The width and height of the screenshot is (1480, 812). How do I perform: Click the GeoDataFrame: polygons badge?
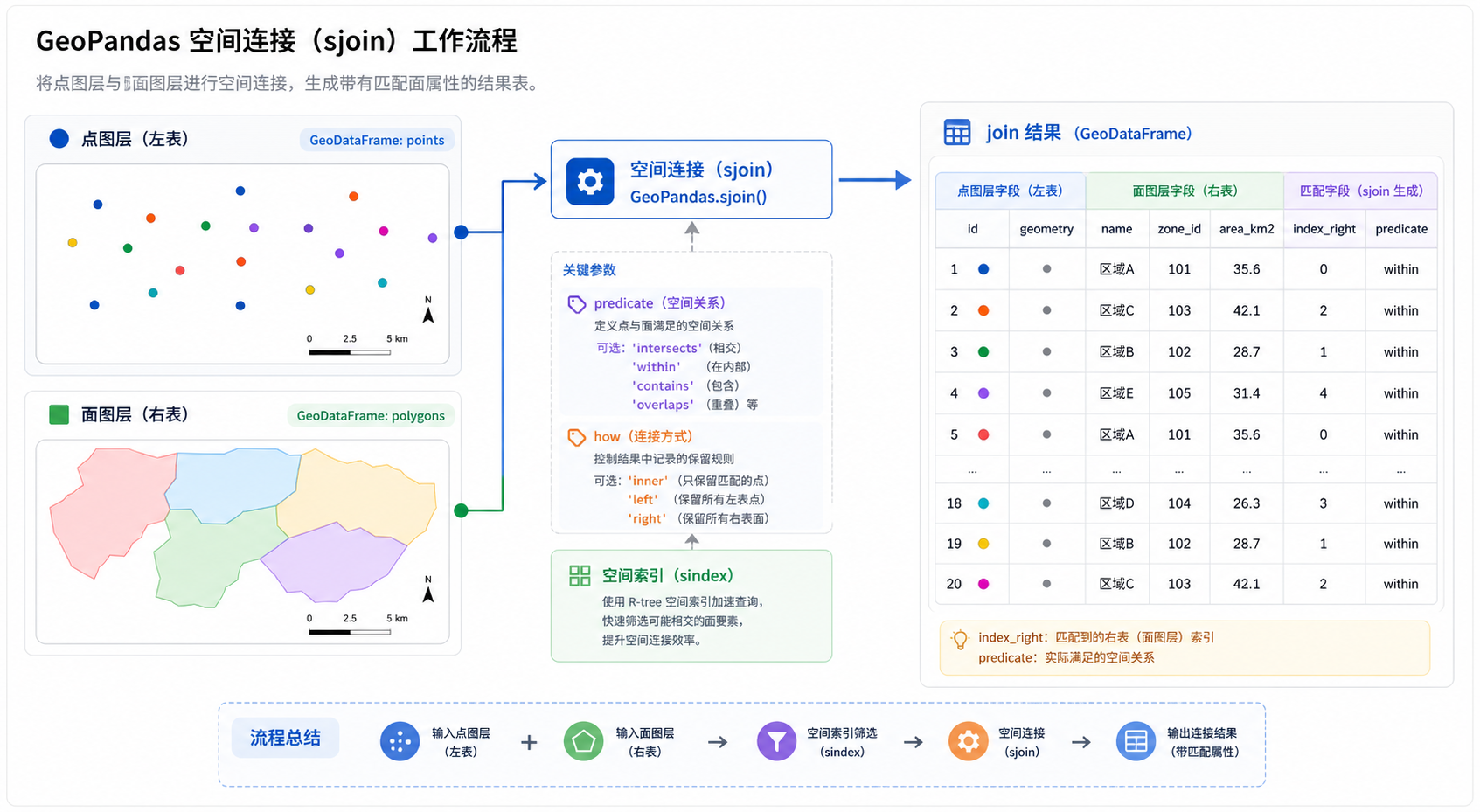pyautogui.click(x=371, y=415)
